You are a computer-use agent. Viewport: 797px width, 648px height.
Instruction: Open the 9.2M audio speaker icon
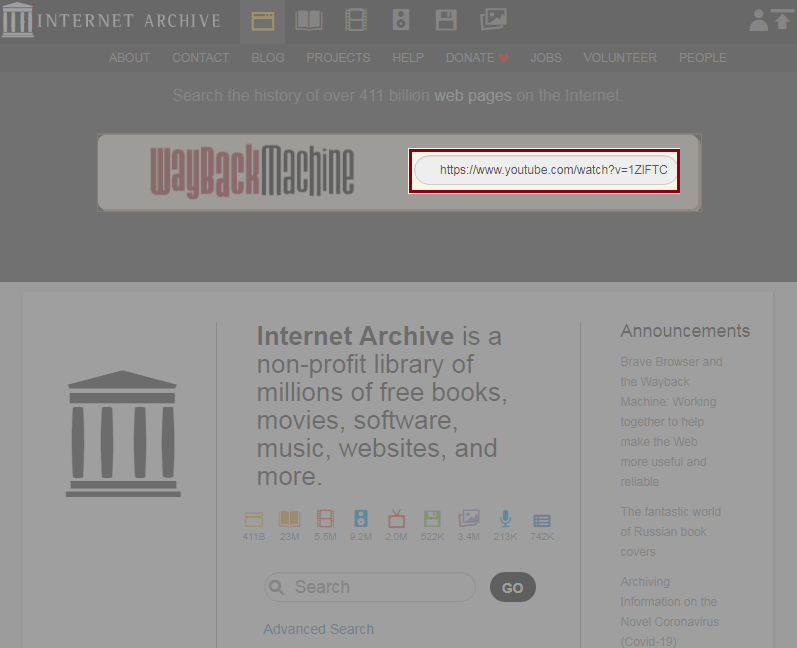(x=361, y=519)
